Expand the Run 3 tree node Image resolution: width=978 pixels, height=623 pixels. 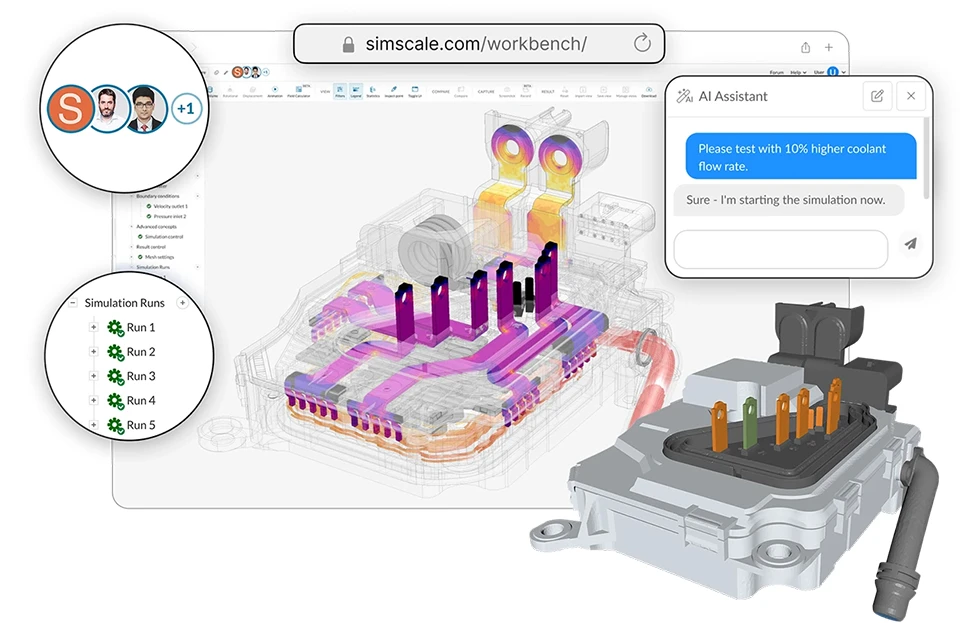94,377
